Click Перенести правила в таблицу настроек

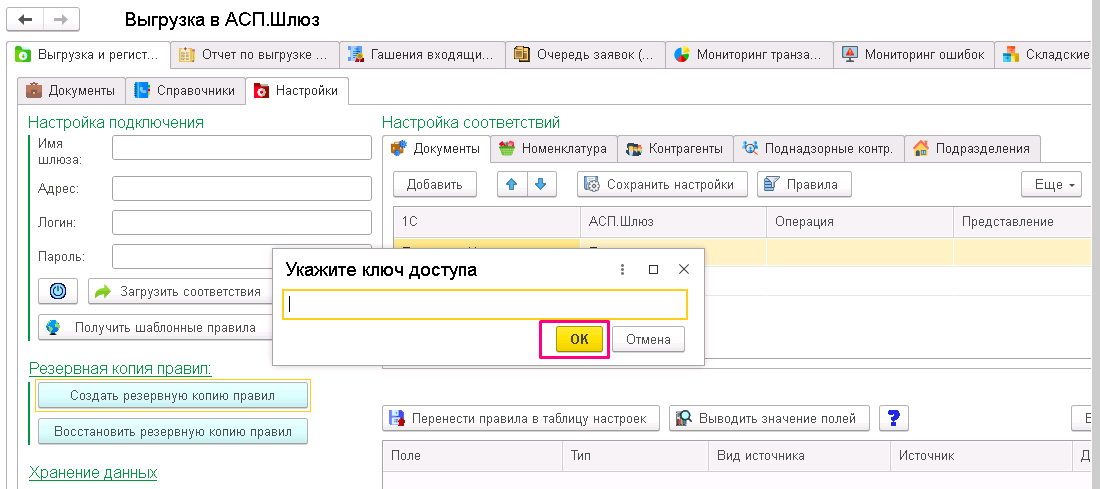(x=521, y=418)
